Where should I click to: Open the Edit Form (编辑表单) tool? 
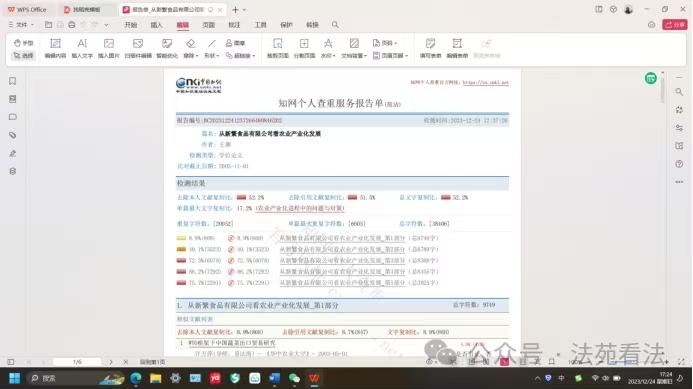coord(457,48)
